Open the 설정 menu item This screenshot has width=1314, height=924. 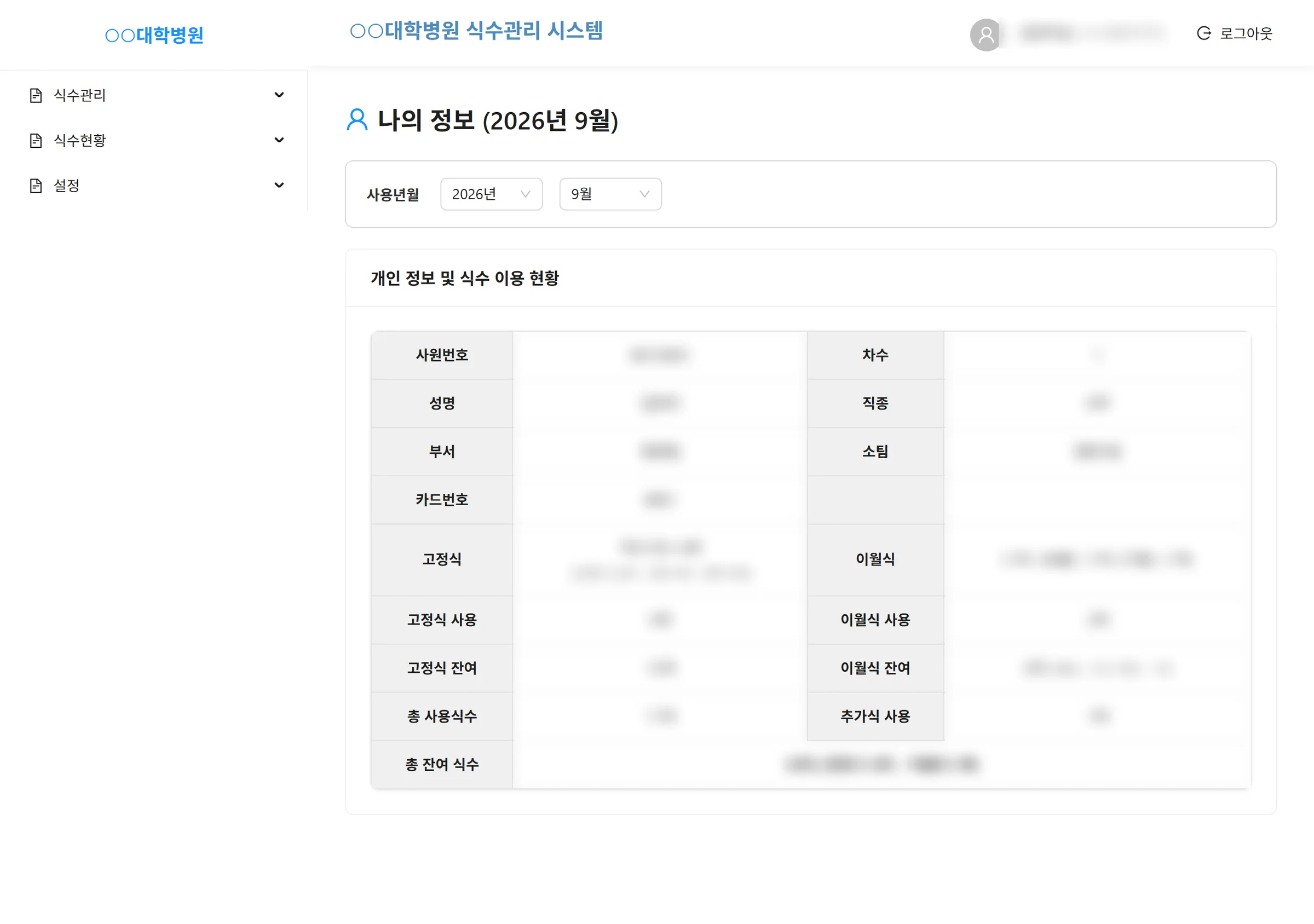[x=154, y=186]
